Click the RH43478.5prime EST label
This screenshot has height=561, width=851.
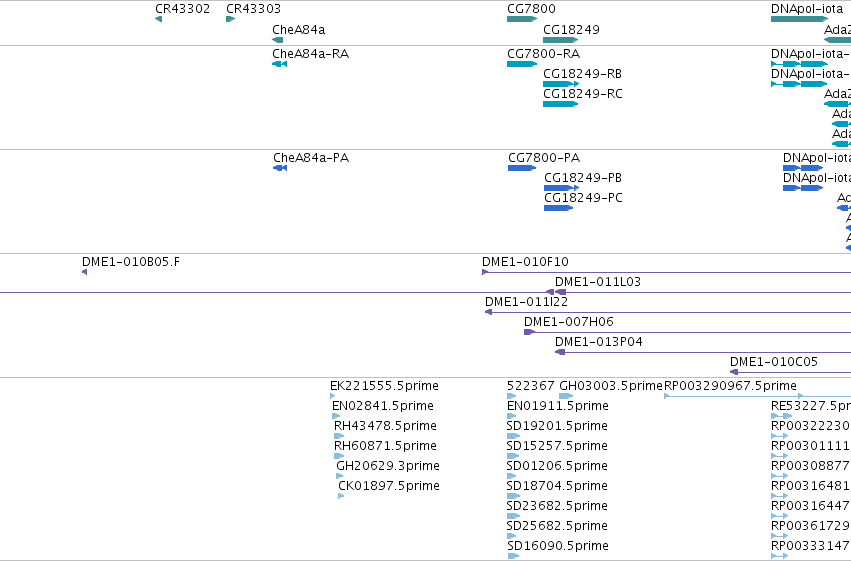click(385, 426)
